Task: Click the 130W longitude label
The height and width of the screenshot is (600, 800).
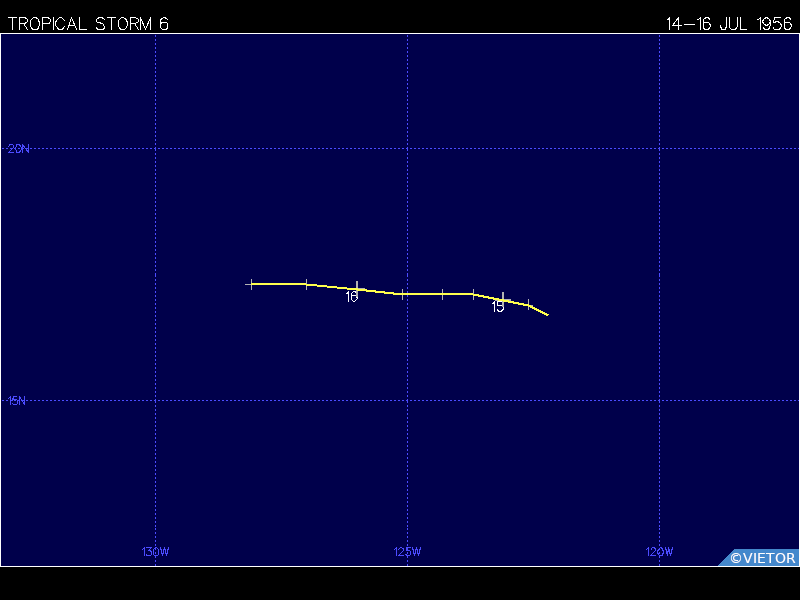Action: (x=155, y=552)
